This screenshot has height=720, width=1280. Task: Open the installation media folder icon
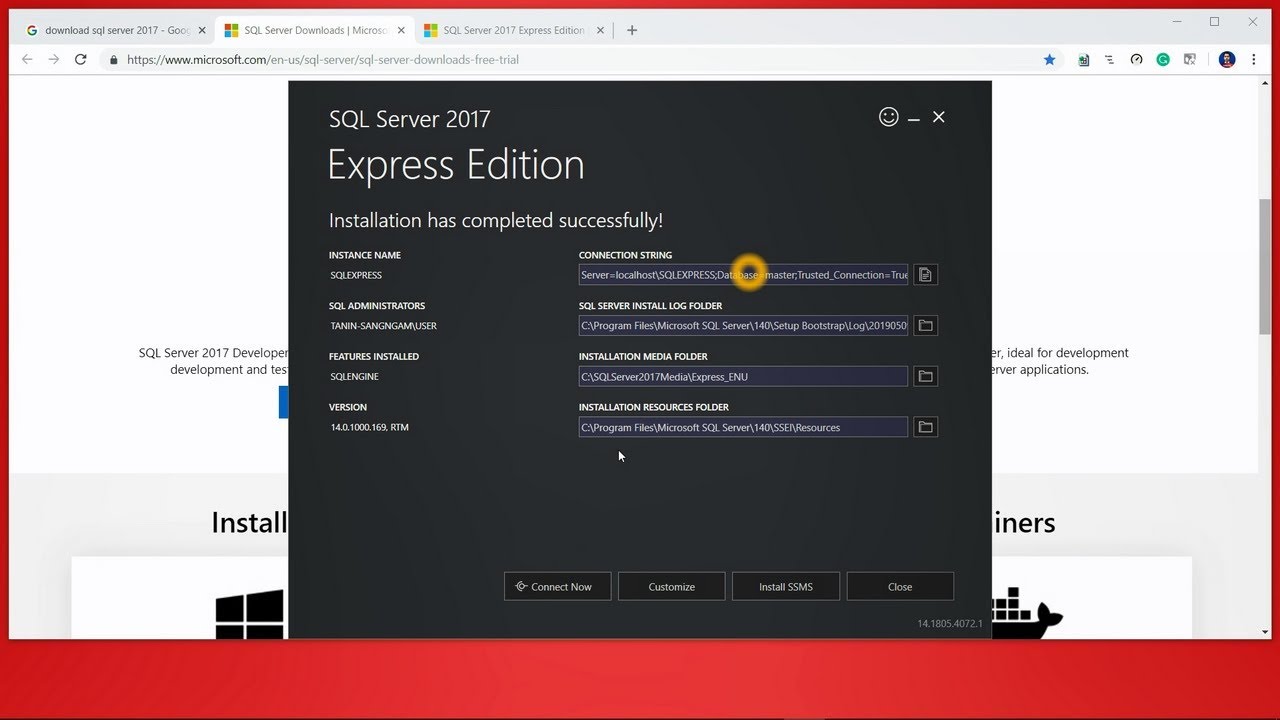pyautogui.click(x=925, y=376)
